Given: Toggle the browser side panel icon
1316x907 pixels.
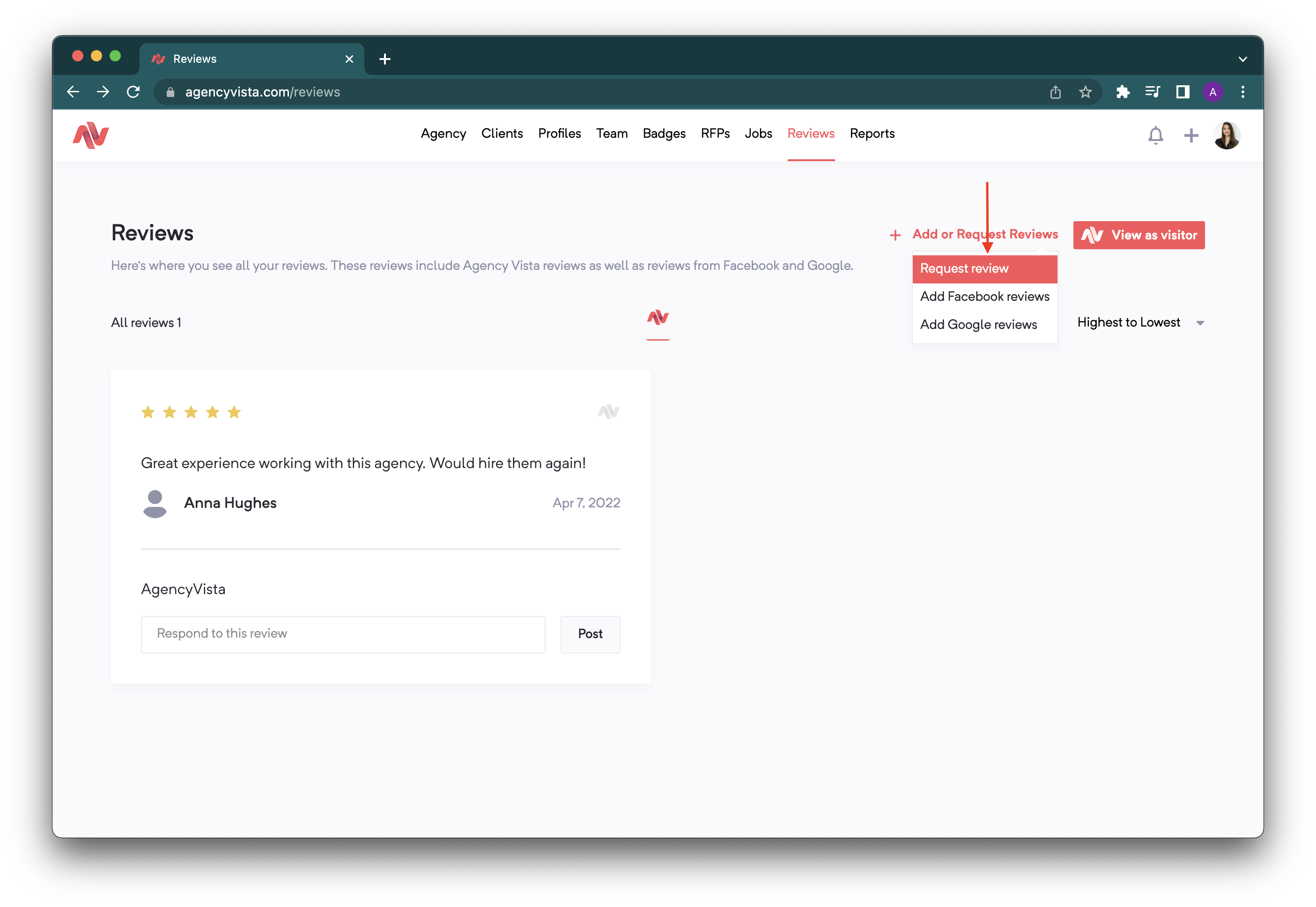Looking at the screenshot, I should 1183,91.
